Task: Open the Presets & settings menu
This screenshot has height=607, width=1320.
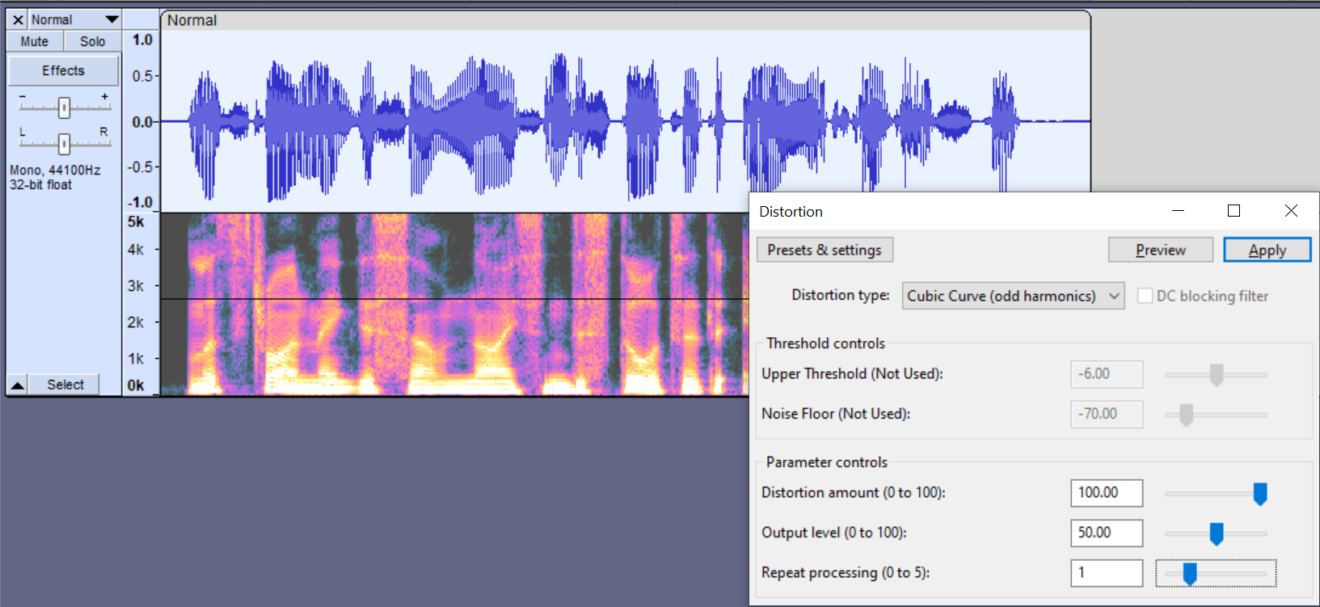Action: (x=824, y=249)
